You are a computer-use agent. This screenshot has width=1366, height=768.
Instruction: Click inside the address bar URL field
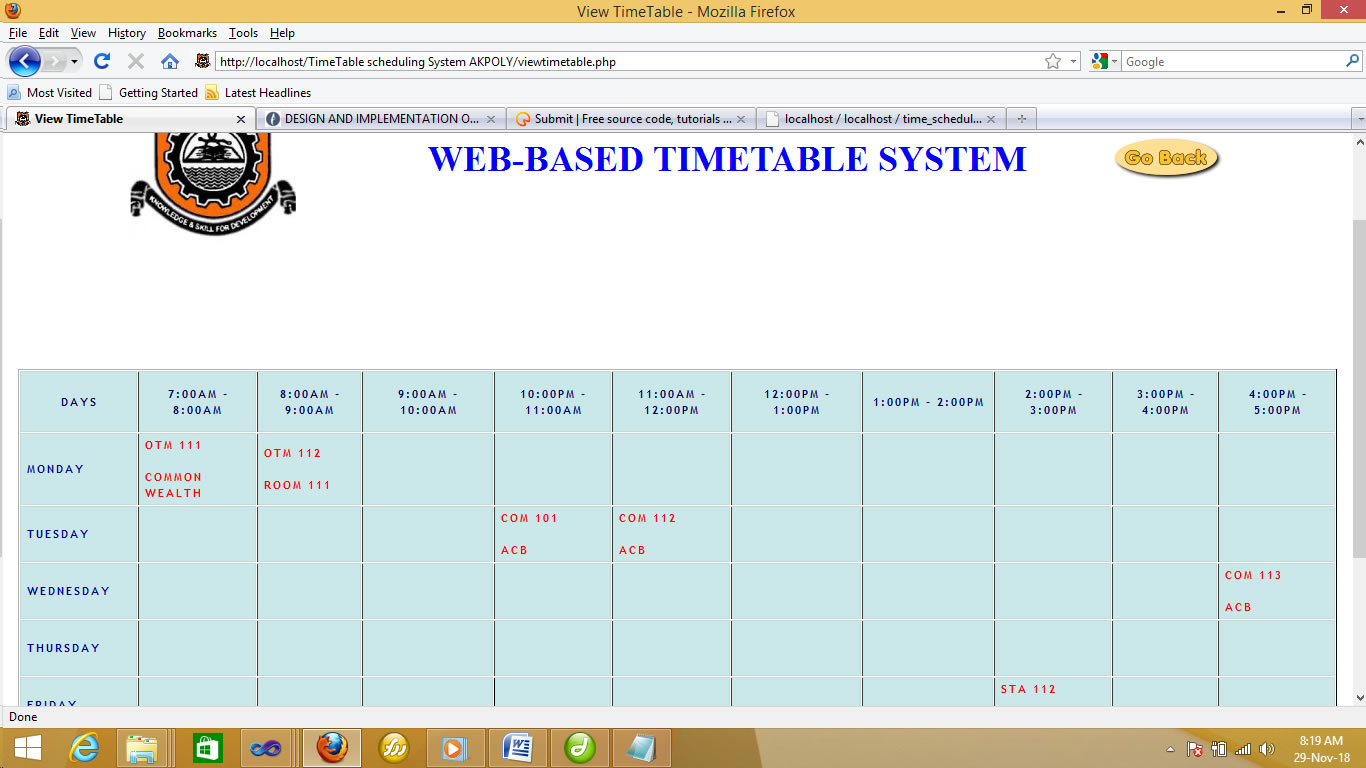click(600, 61)
